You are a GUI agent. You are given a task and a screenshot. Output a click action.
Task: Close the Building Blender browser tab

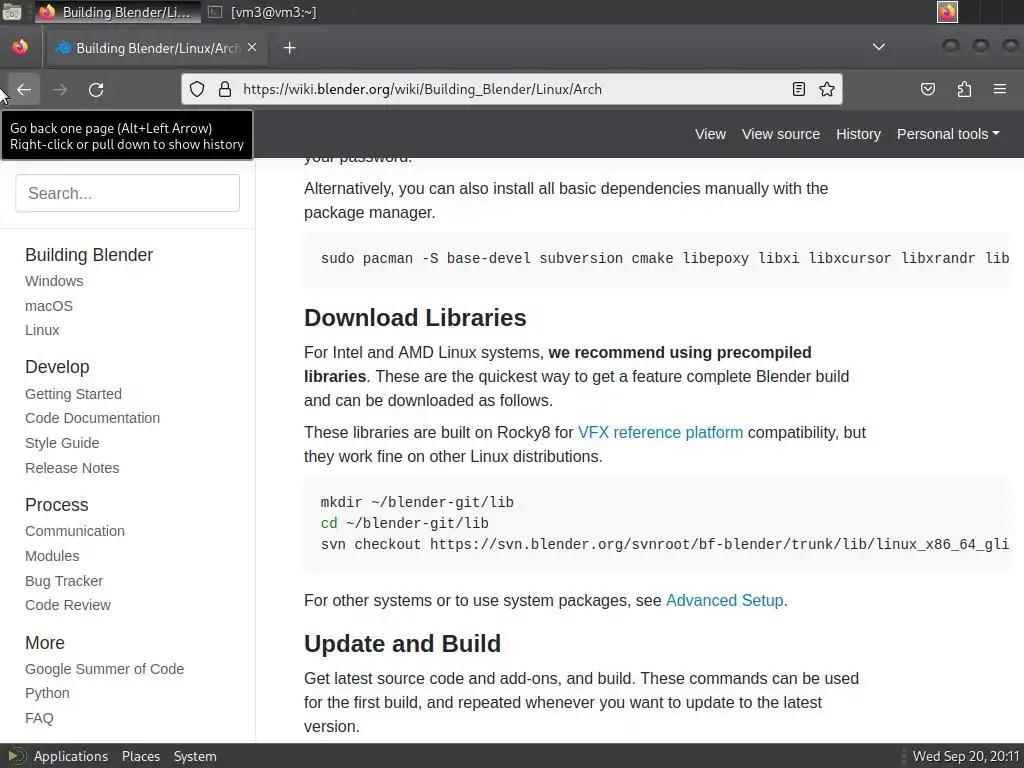coord(252,47)
